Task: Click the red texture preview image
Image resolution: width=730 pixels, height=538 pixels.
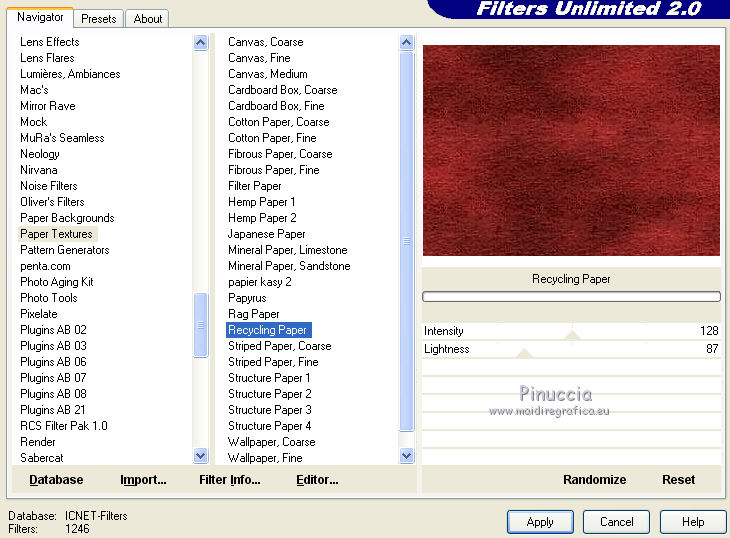Action: click(571, 150)
